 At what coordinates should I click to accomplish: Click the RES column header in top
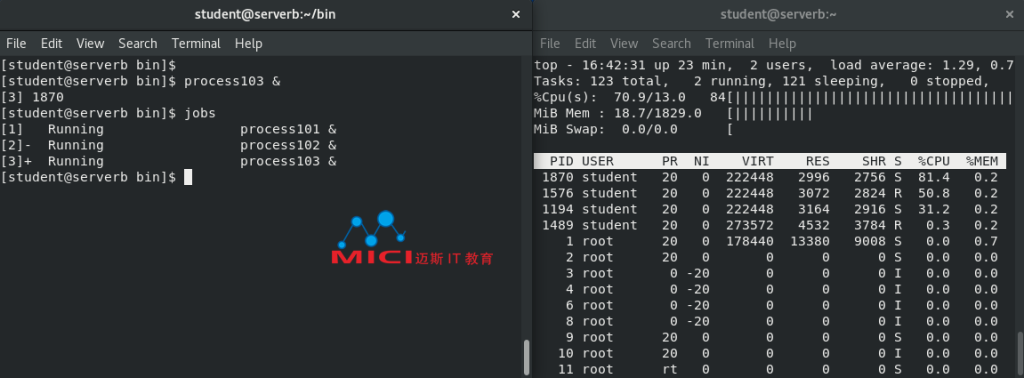818,161
